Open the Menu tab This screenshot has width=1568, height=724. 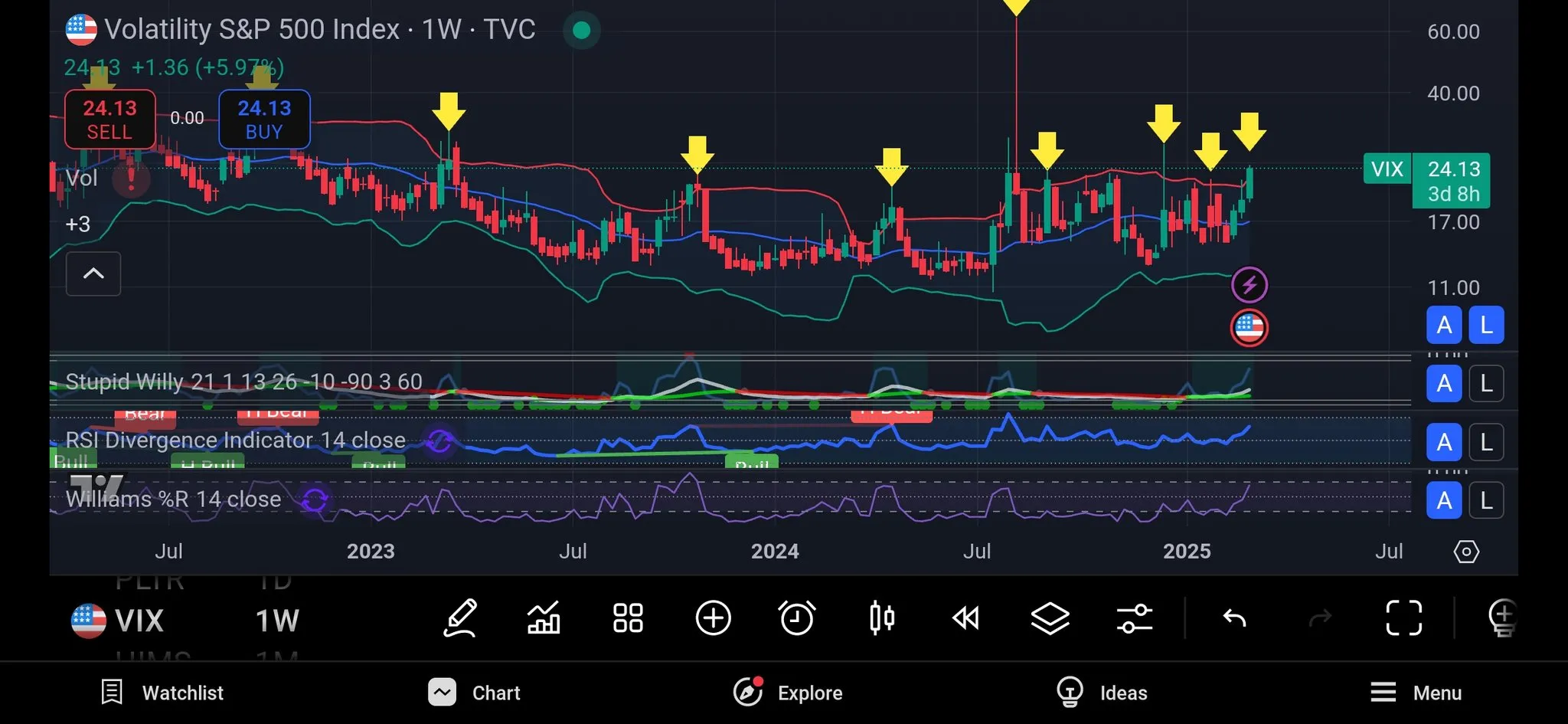(x=1416, y=693)
